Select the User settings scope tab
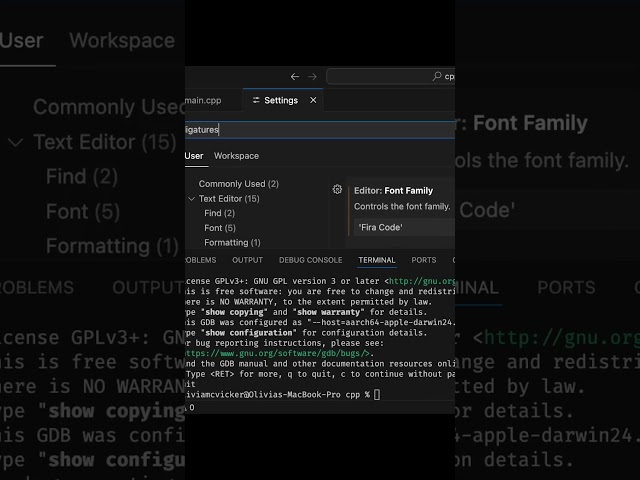The height and width of the screenshot is (480, 640). click(194, 156)
